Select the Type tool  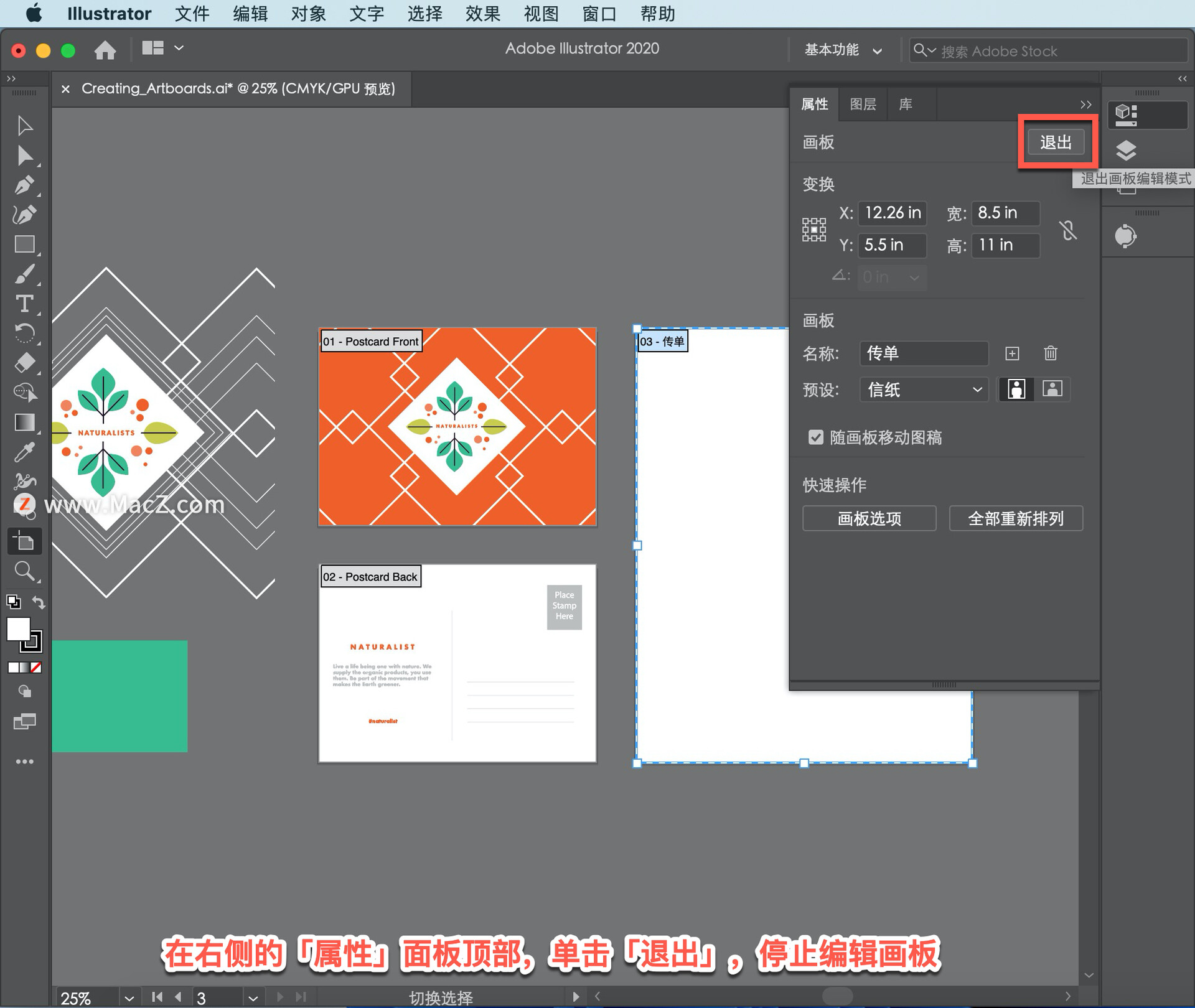click(25, 304)
